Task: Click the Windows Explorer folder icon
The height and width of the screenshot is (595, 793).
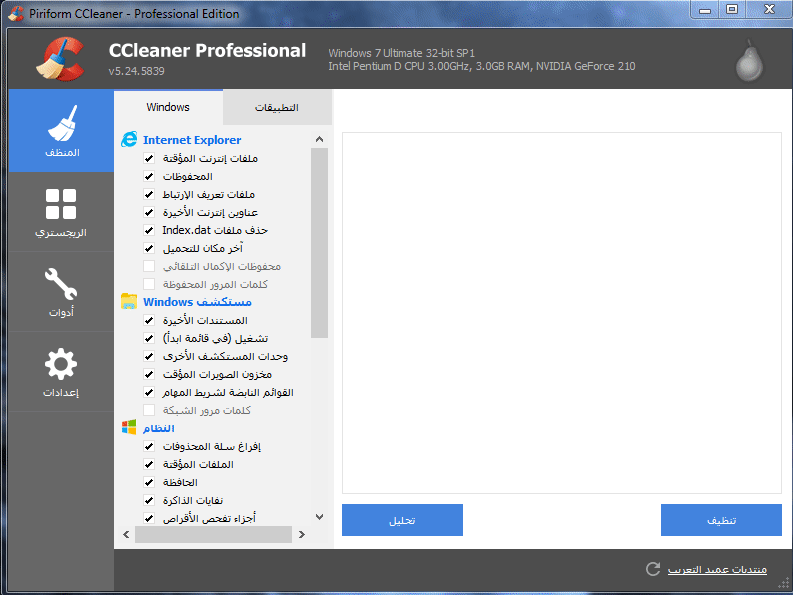Action: [129, 301]
